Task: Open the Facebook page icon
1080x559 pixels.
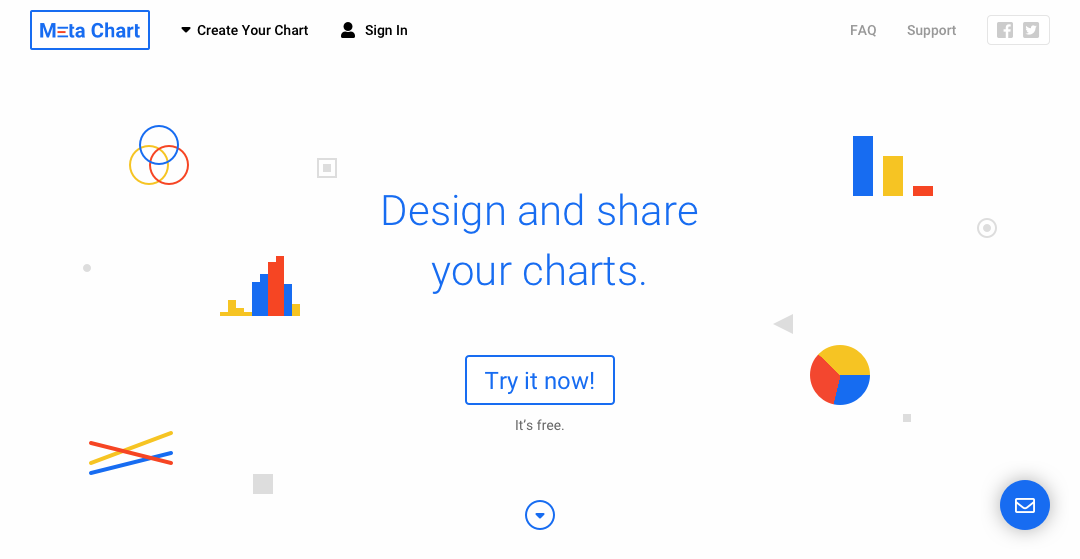Action: pos(1005,30)
